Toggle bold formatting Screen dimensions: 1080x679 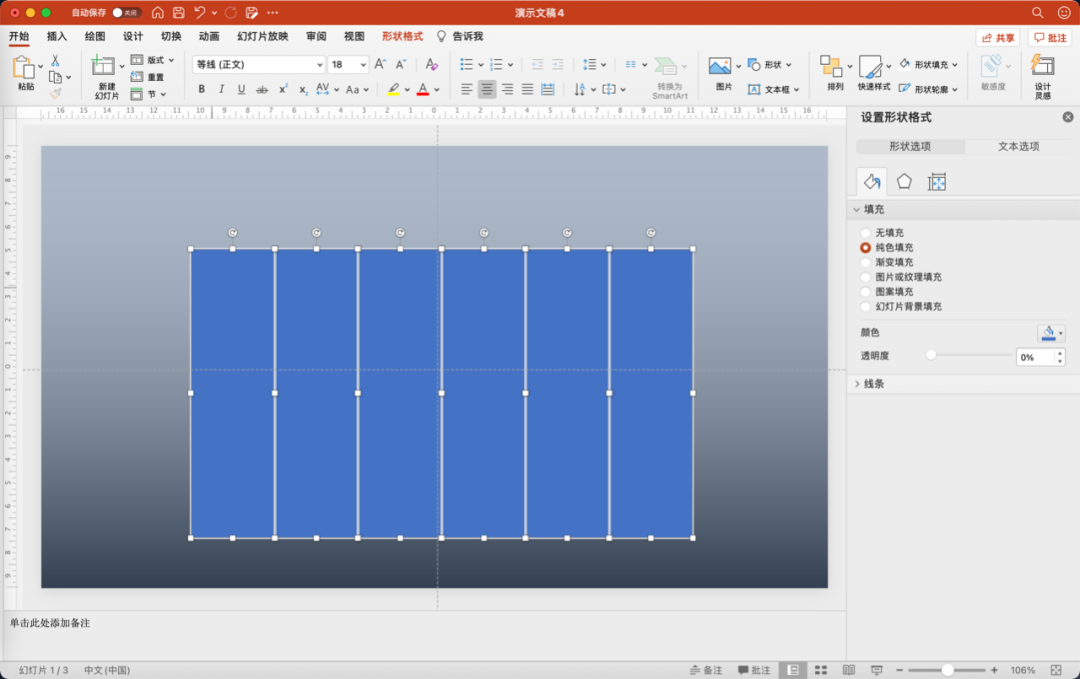tap(201, 89)
